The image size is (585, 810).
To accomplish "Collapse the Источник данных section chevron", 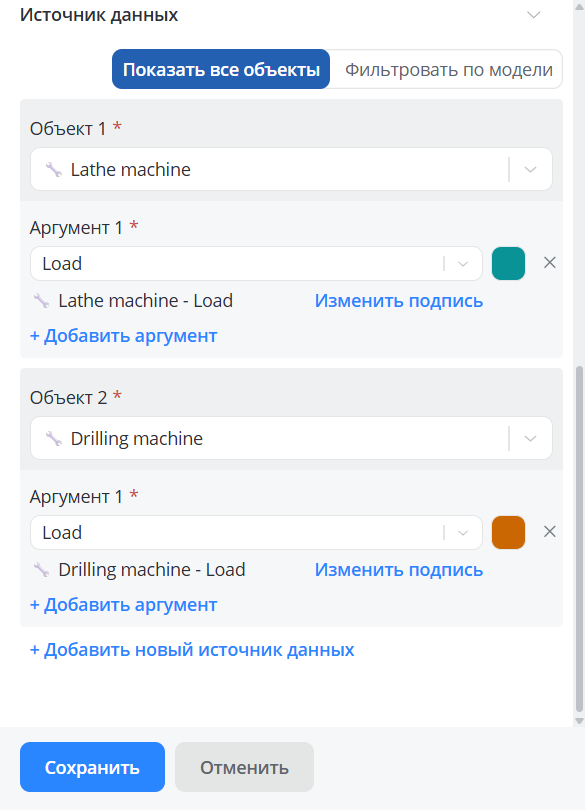I will (x=534, y=14).
